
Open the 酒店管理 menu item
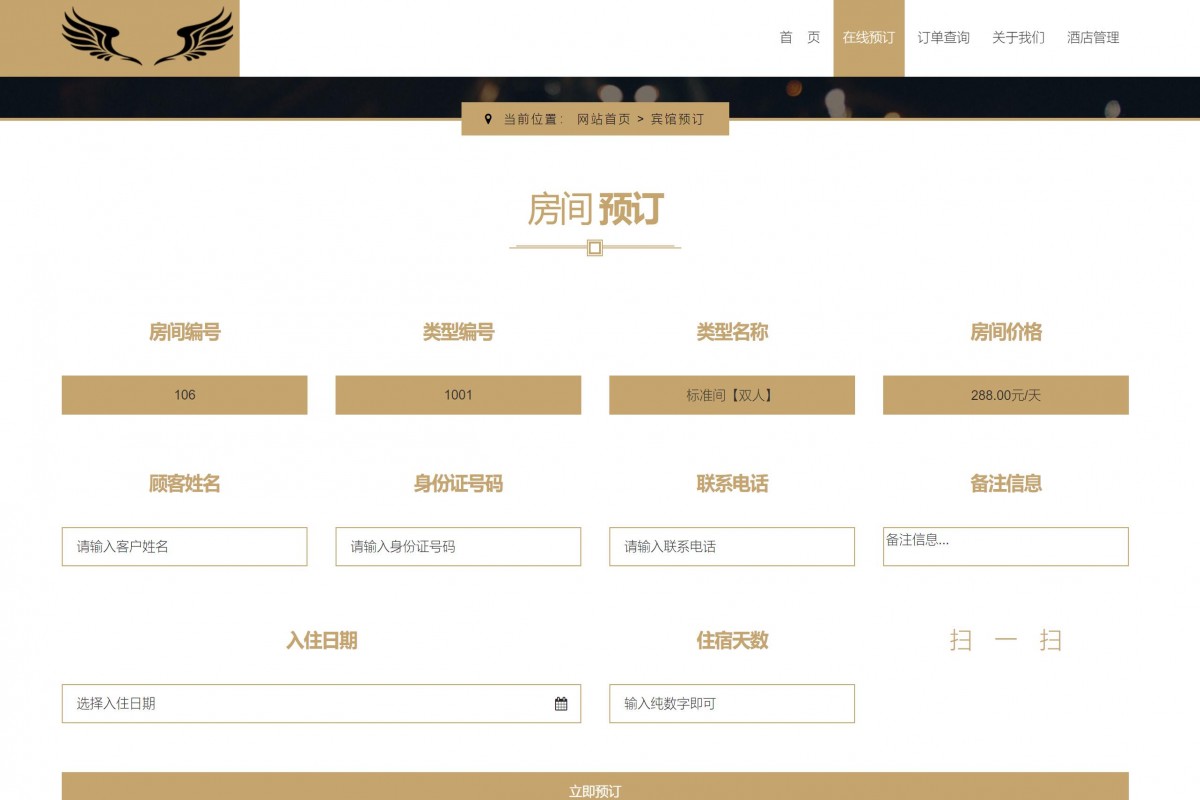[1091, 38]
